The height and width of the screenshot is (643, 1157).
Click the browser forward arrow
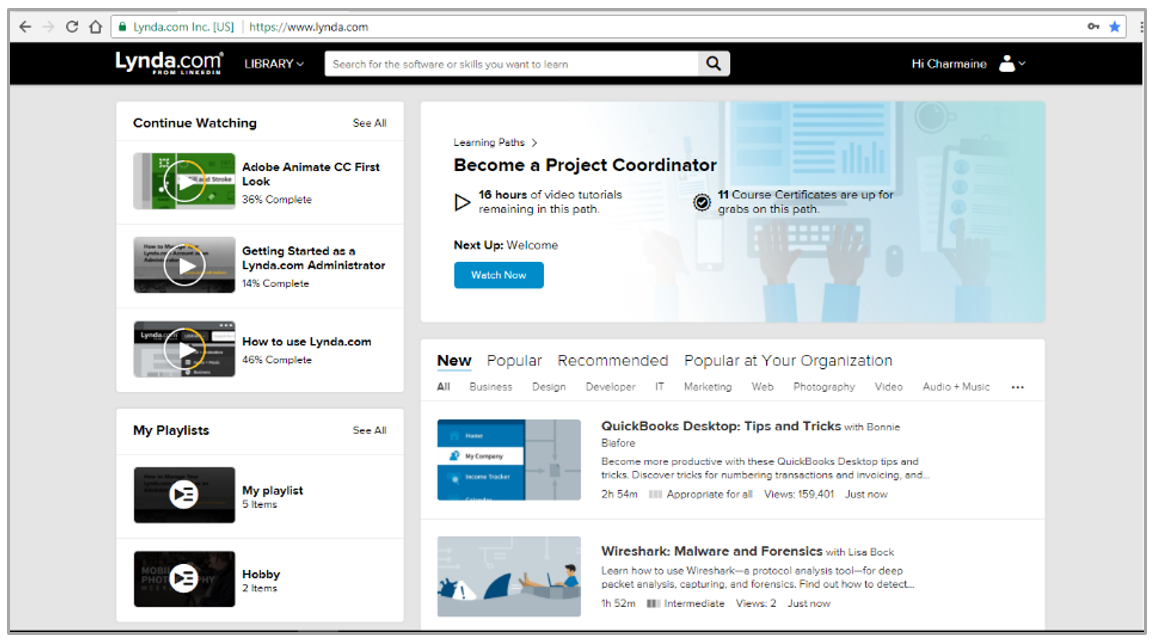click(x=49, y=27)
